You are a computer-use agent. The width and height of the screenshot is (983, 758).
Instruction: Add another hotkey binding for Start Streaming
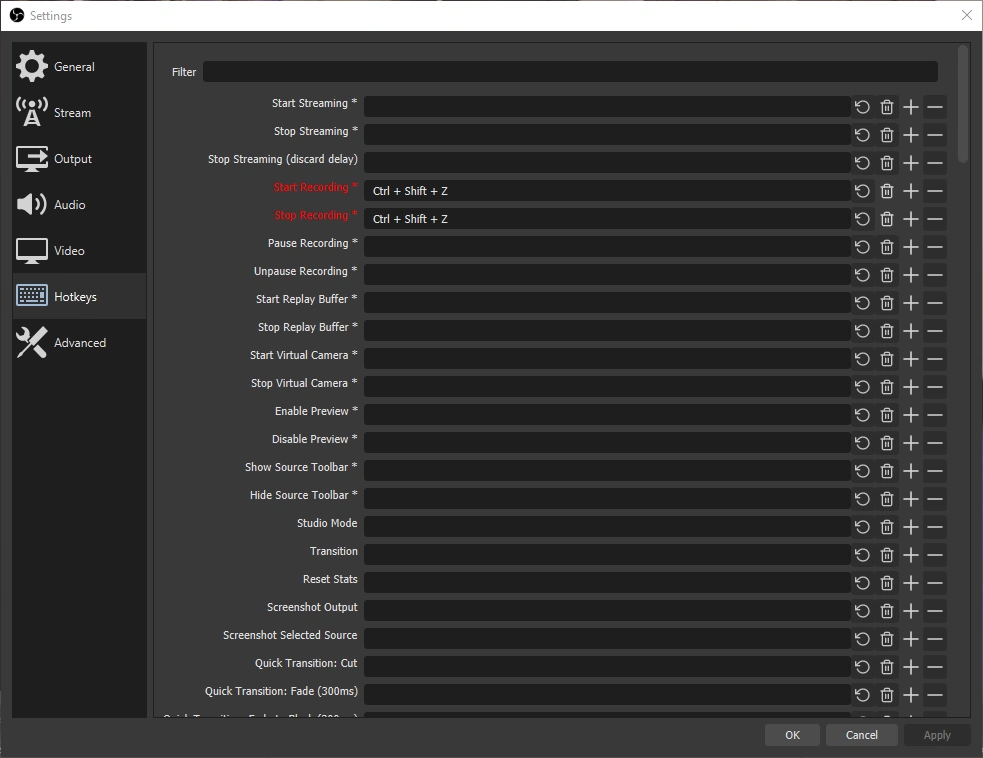tap(911, 107)
